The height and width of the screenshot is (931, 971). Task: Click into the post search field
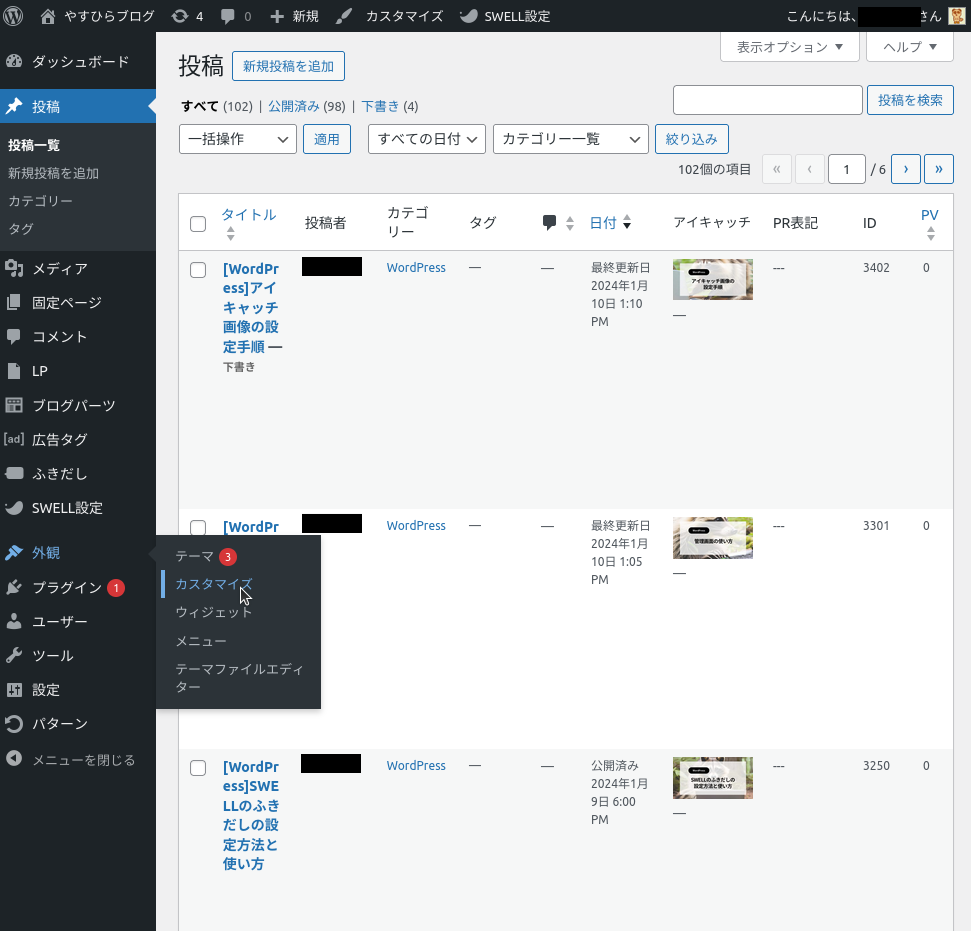pos(767,100)
